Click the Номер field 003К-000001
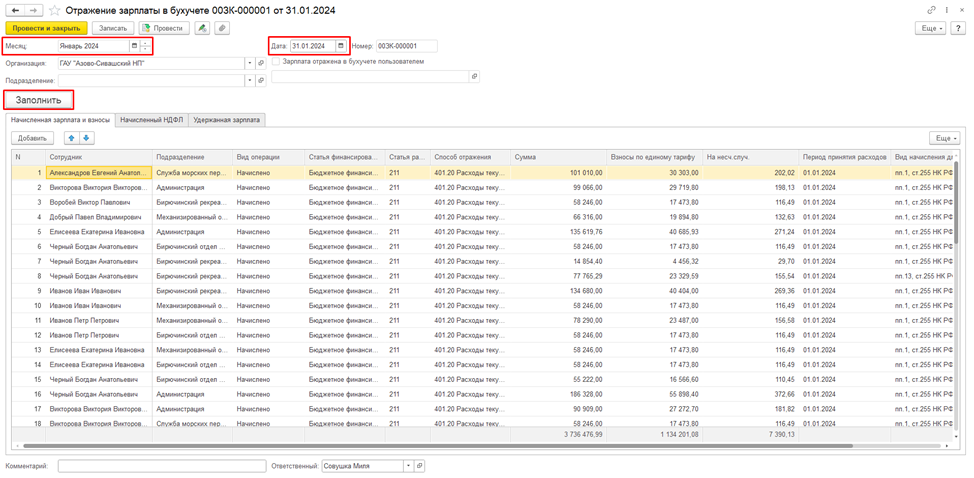Viewport: 974px width, 478px height. coord(406,46)
